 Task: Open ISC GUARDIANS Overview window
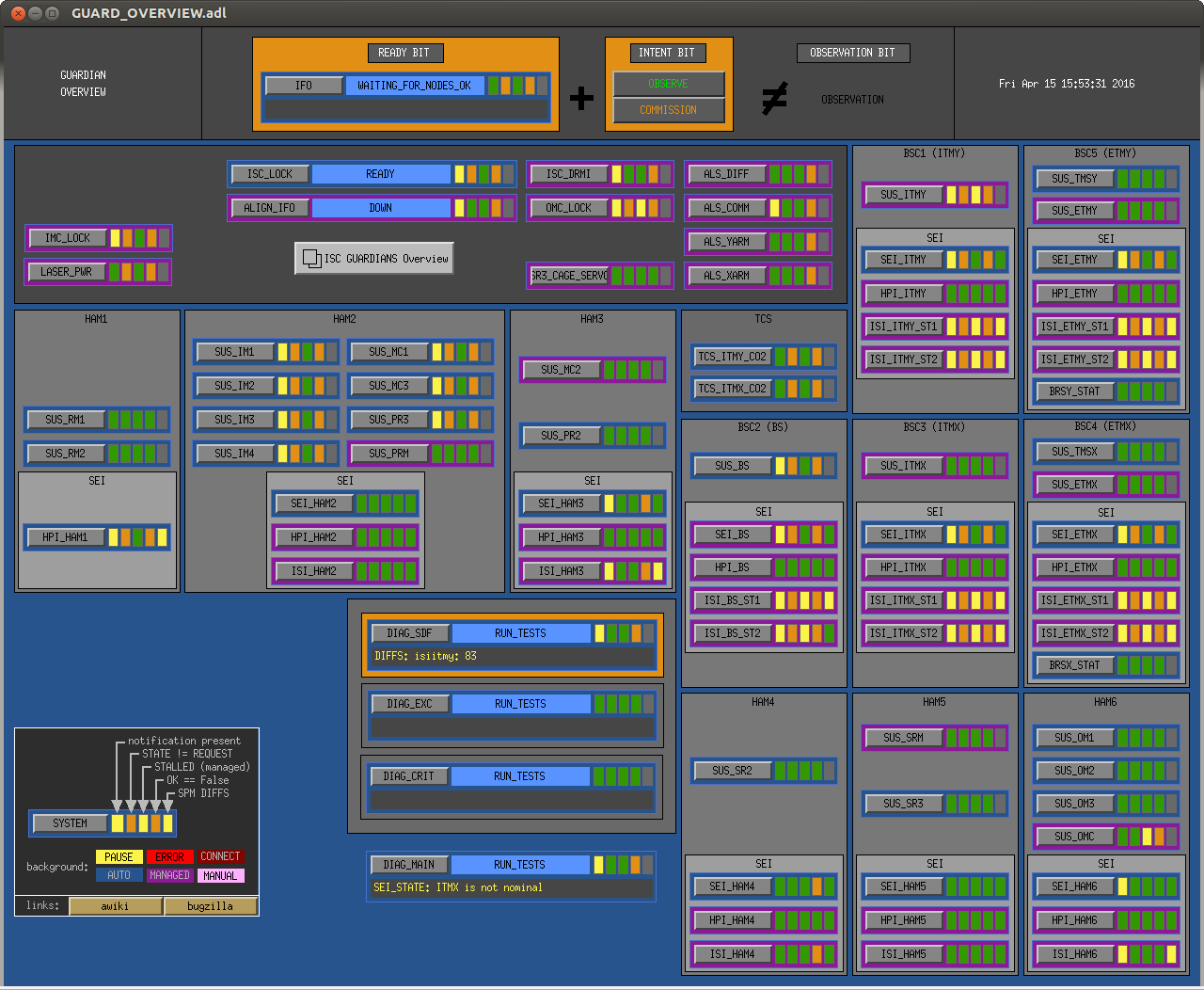point(374,259)
